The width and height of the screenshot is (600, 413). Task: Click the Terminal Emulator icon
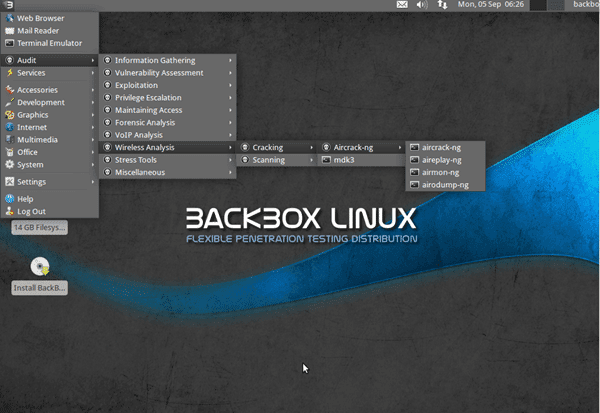[x=10, y=43]
